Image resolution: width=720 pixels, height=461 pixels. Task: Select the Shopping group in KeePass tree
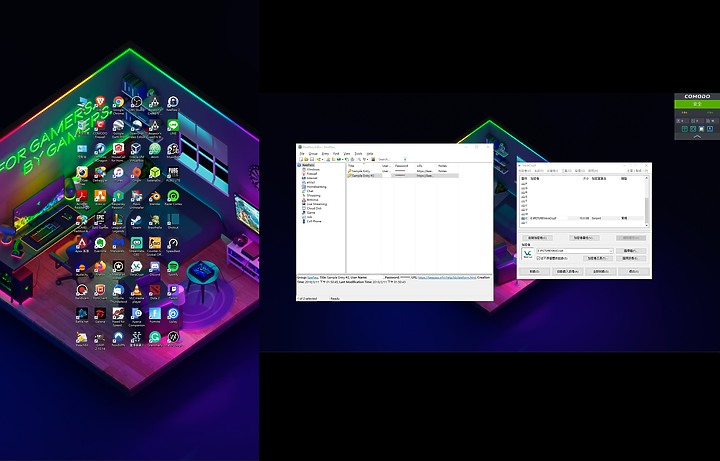(314, 196)
